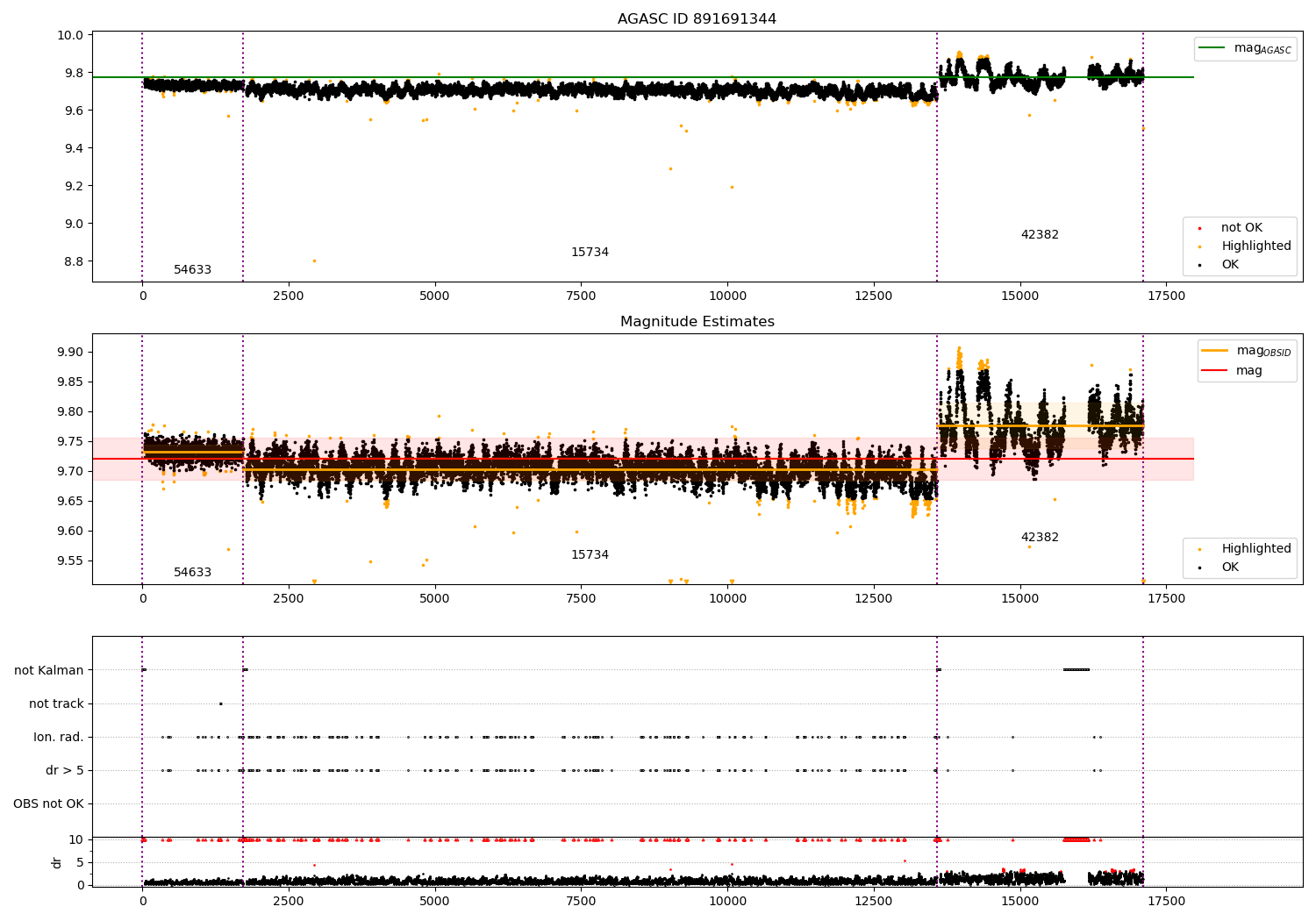Click the 15734 annotation in the top plot
1316x921 pixels.
(x=590, y=253)
